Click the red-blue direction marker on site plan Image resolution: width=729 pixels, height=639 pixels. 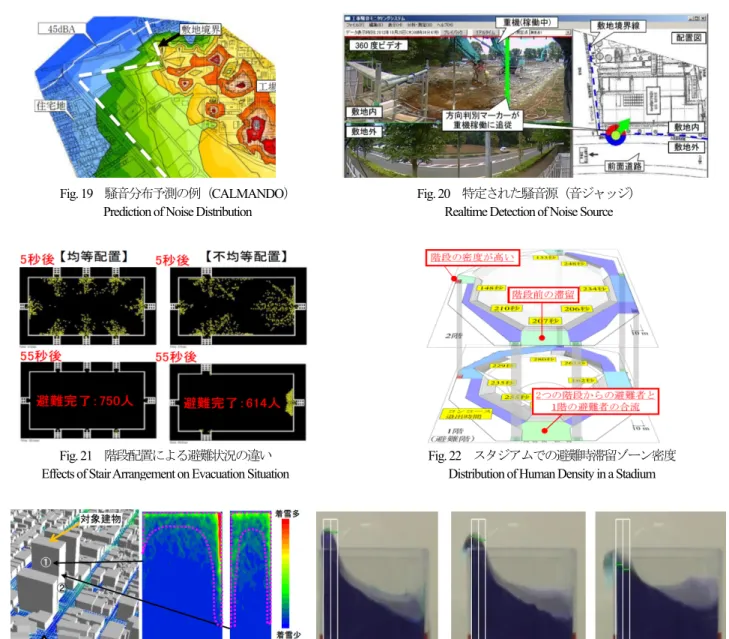click(x=616, y=134)
